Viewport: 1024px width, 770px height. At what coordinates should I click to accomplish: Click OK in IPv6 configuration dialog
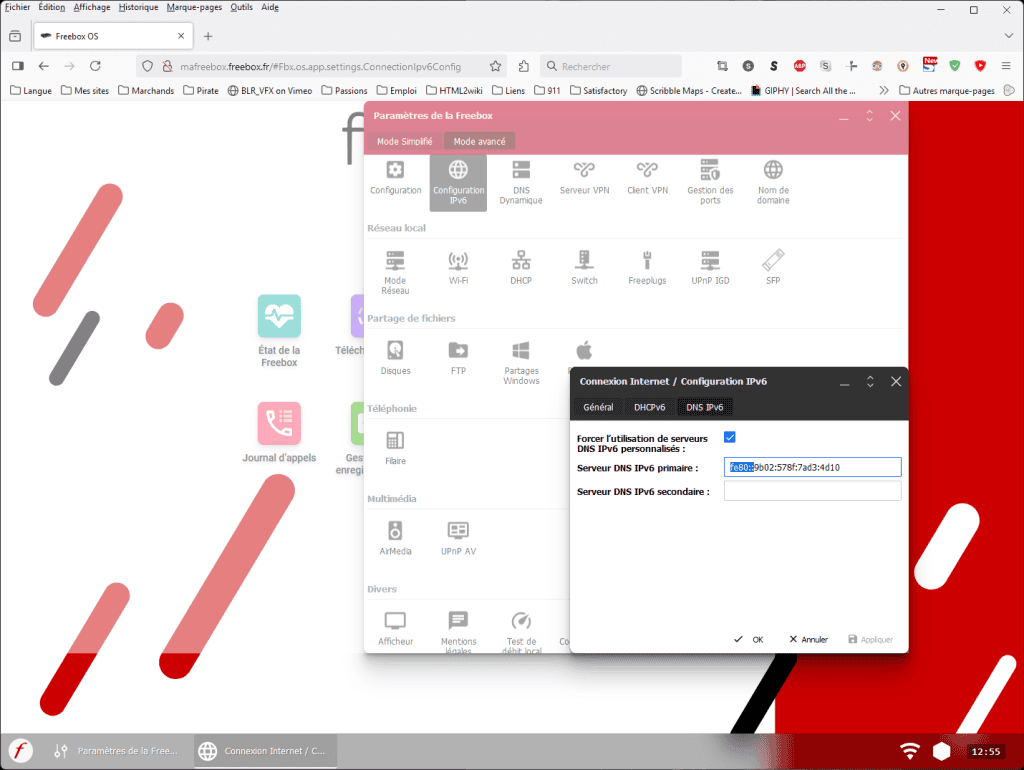748,639
